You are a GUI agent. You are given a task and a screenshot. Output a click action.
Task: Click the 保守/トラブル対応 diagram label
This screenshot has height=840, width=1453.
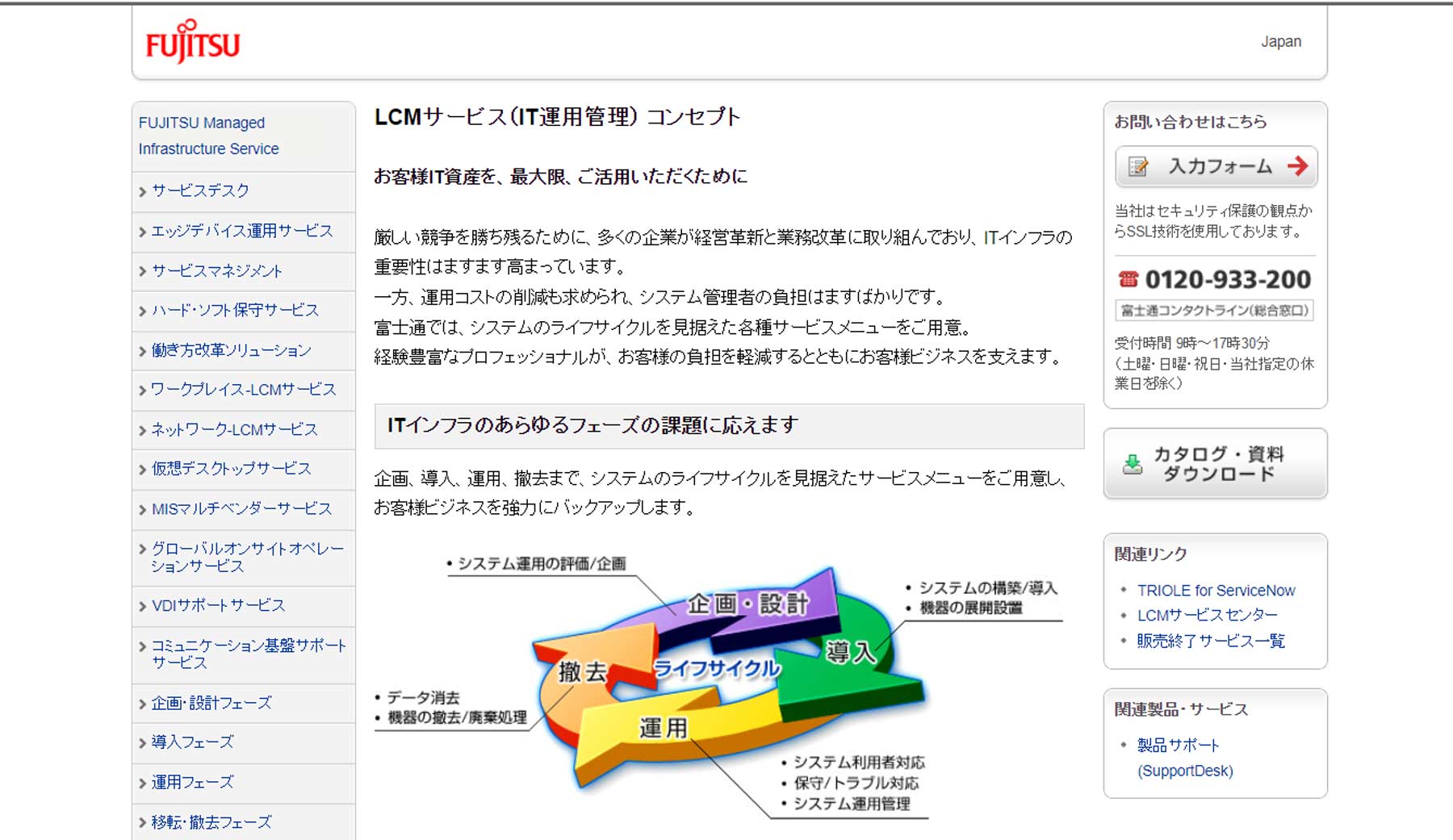click(856, 783)
